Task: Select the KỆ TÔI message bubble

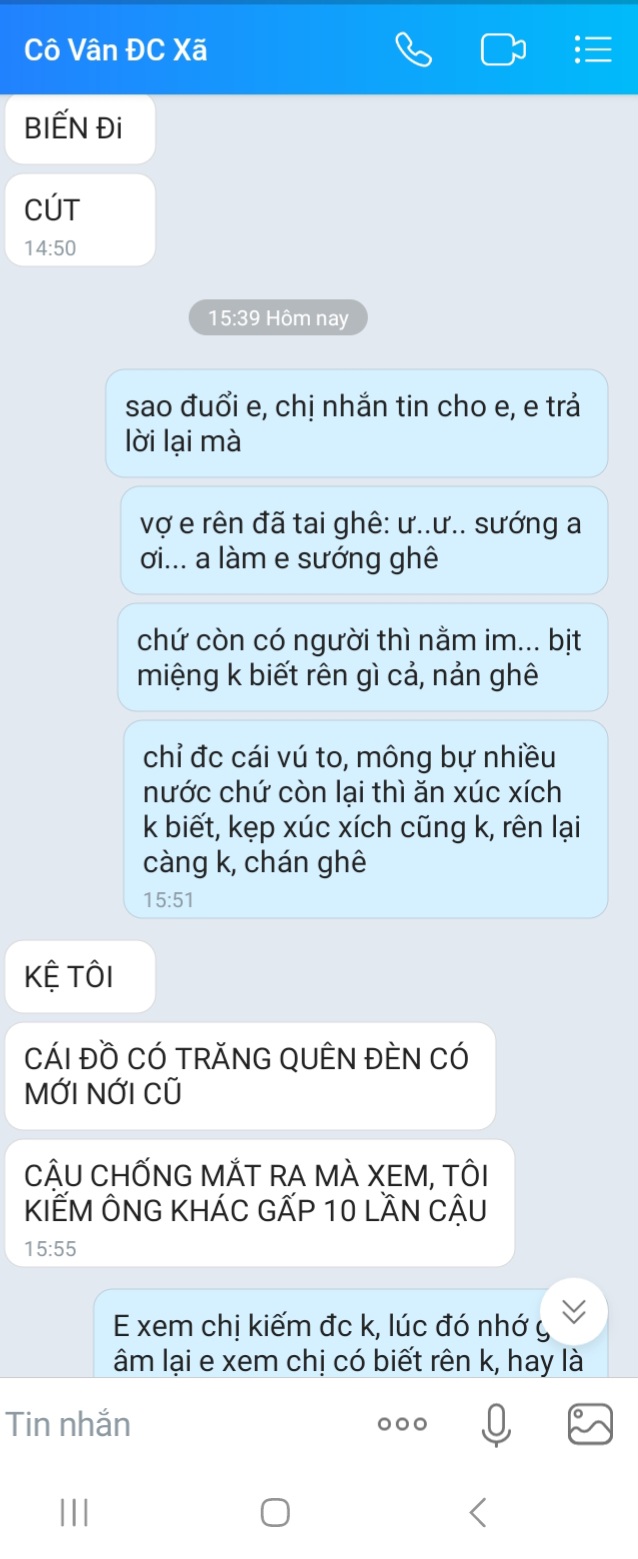Action: click(x=80, y=977)
